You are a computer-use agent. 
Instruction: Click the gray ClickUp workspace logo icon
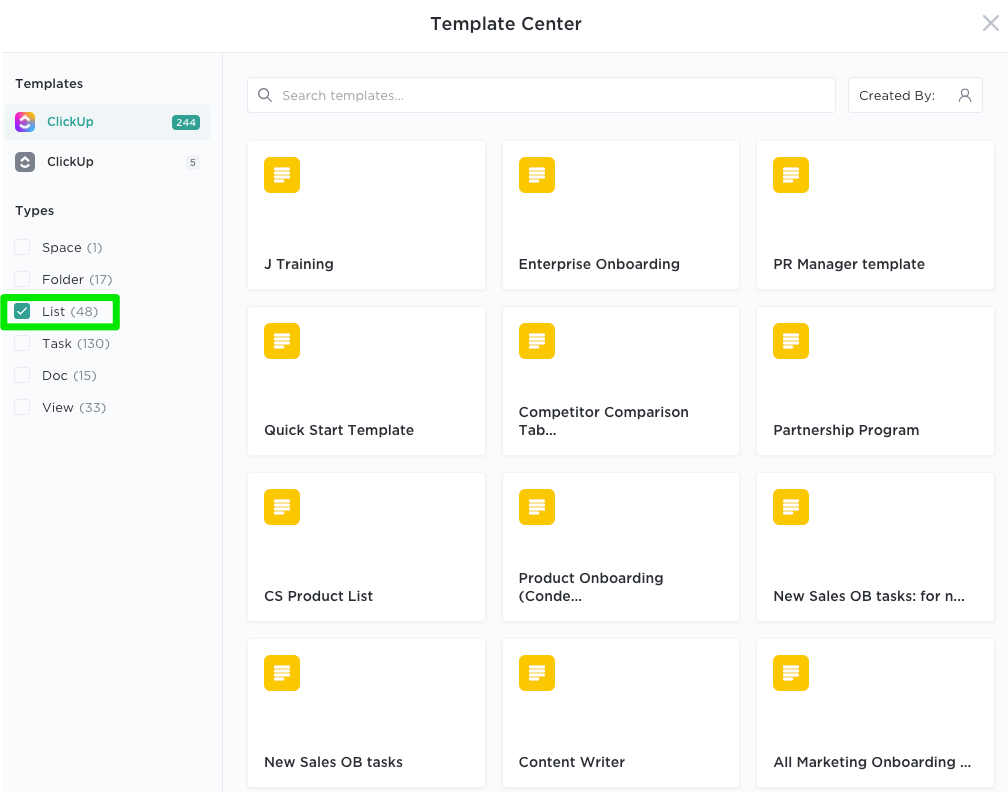click(25, 162)
